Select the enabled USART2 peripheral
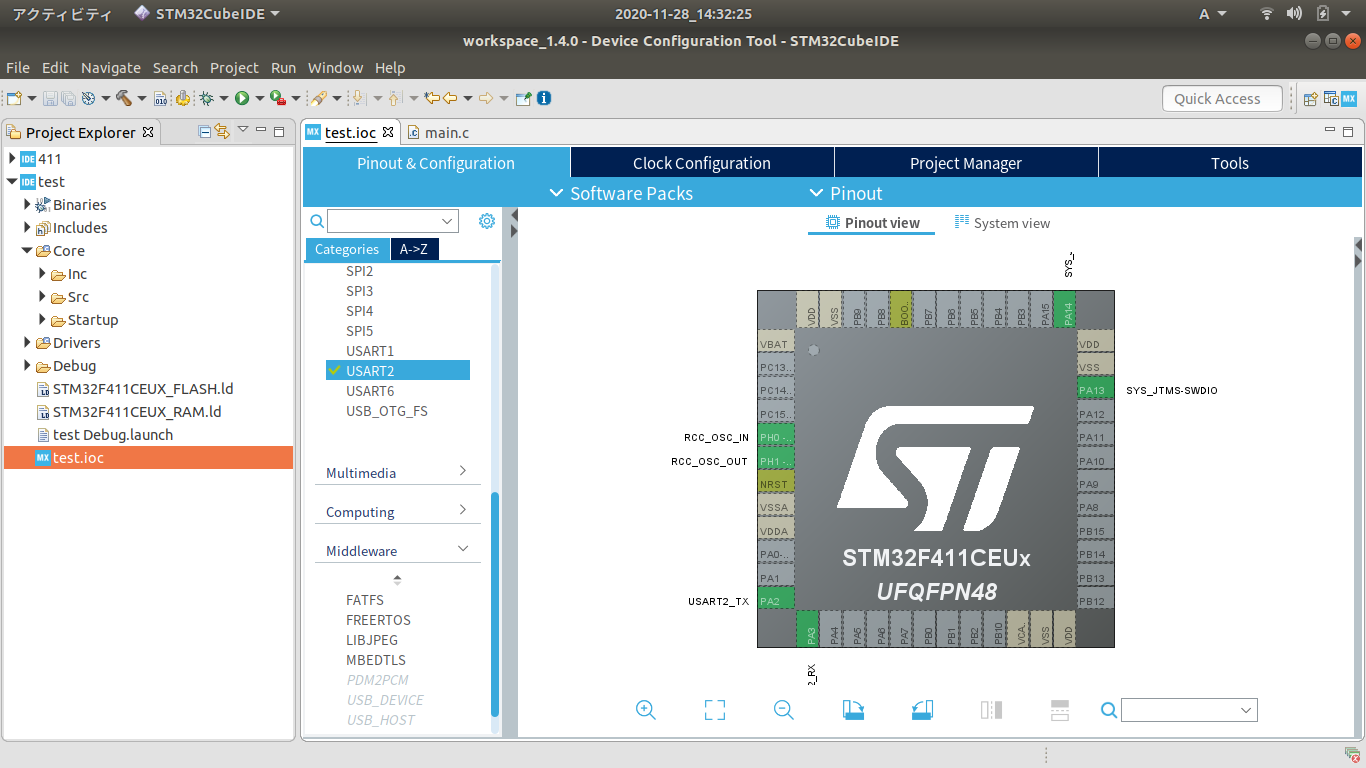 370,370
